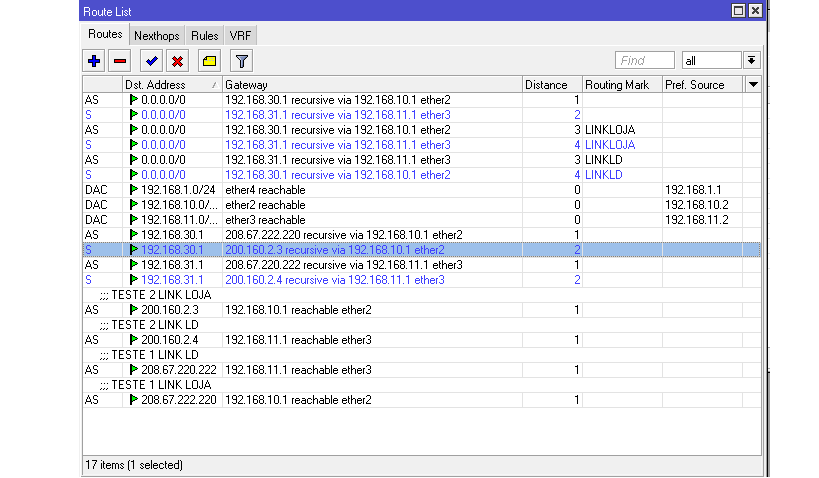The image size is (819, 478).
Task: Click the red minus Remove icon
Action: click(120, 61)
